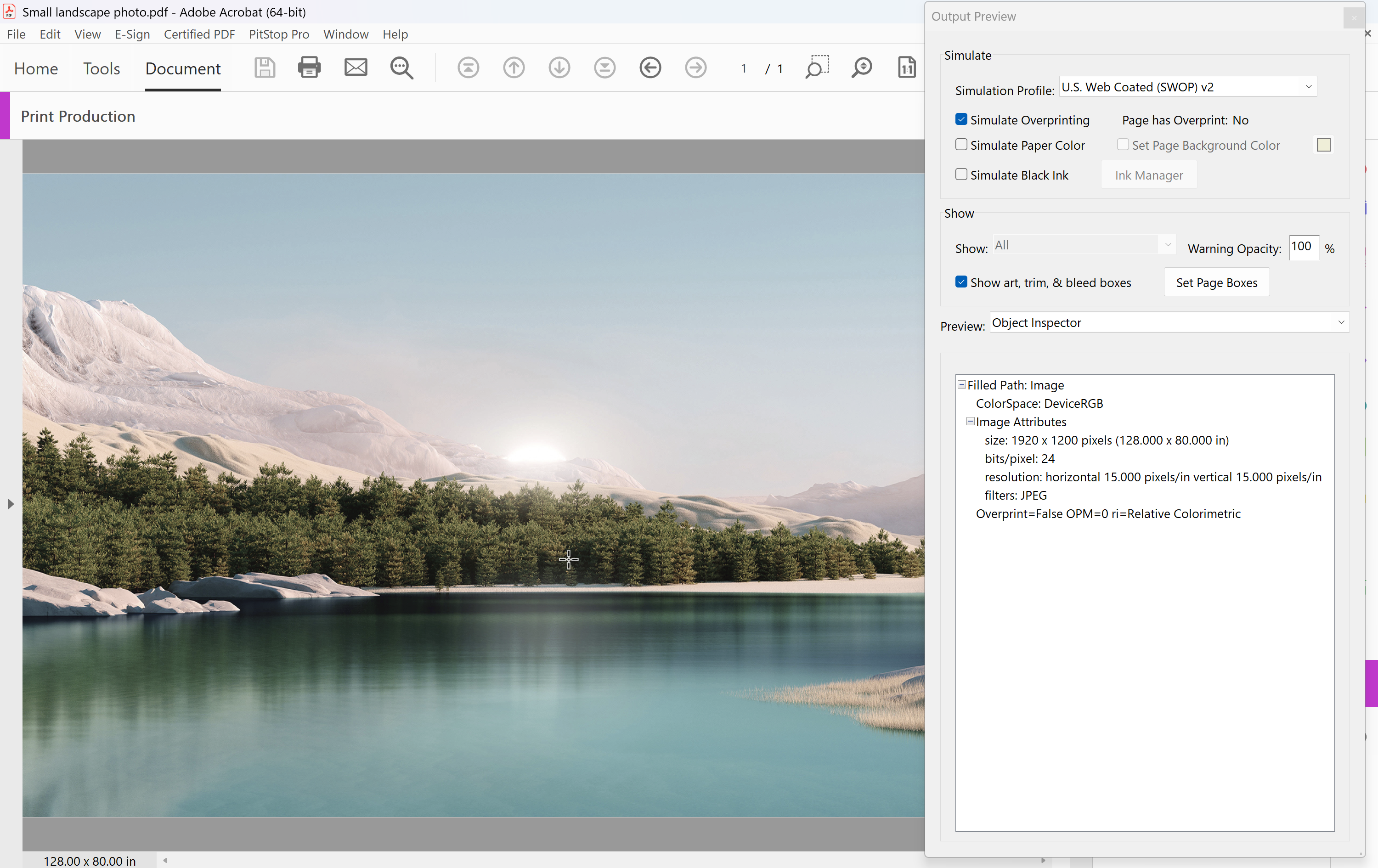
Task: Open the E-Sign menu
Action: (x=132, y=34)
